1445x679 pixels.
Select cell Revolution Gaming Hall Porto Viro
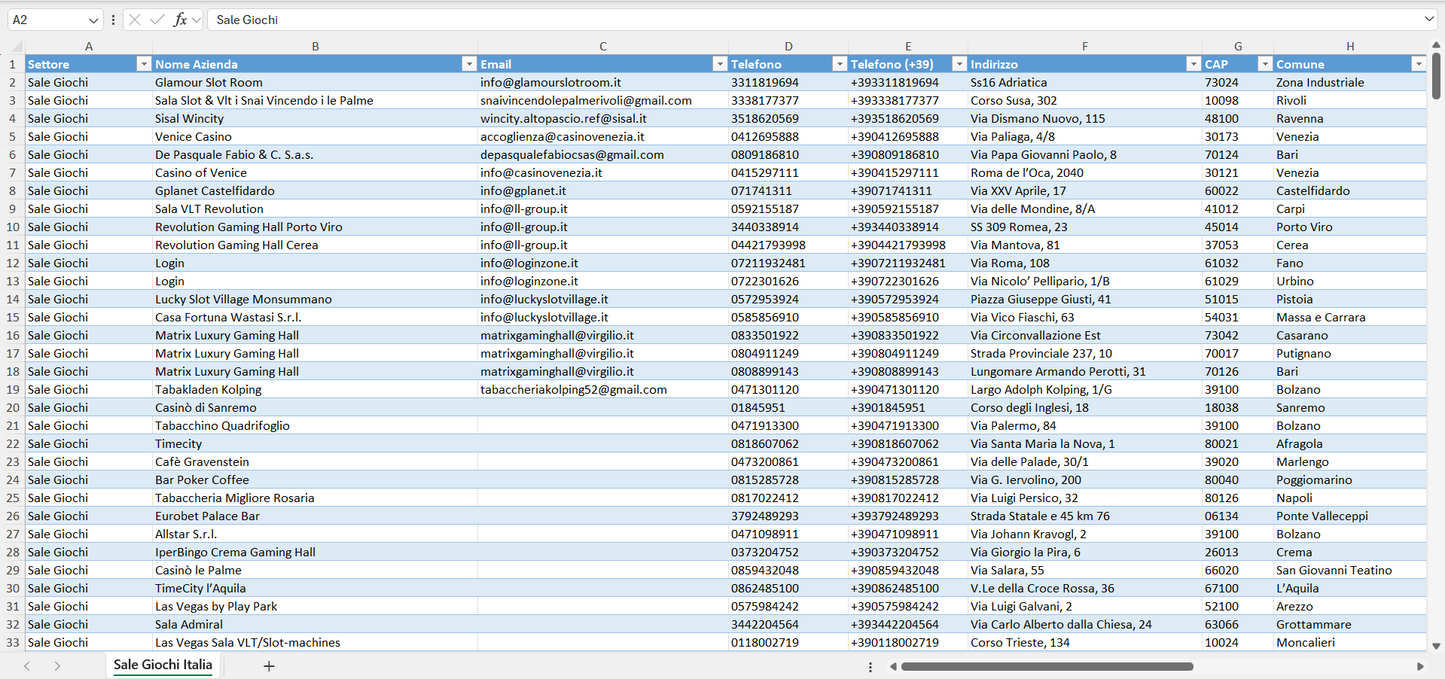coord(315,227)
